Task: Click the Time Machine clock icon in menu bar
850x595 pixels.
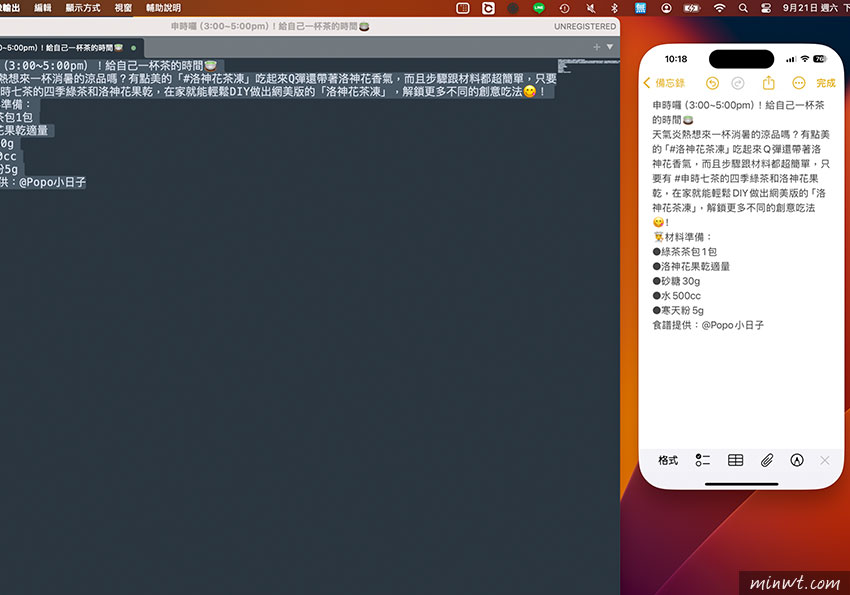Action: pyautogui.click(x=564, y=8)
